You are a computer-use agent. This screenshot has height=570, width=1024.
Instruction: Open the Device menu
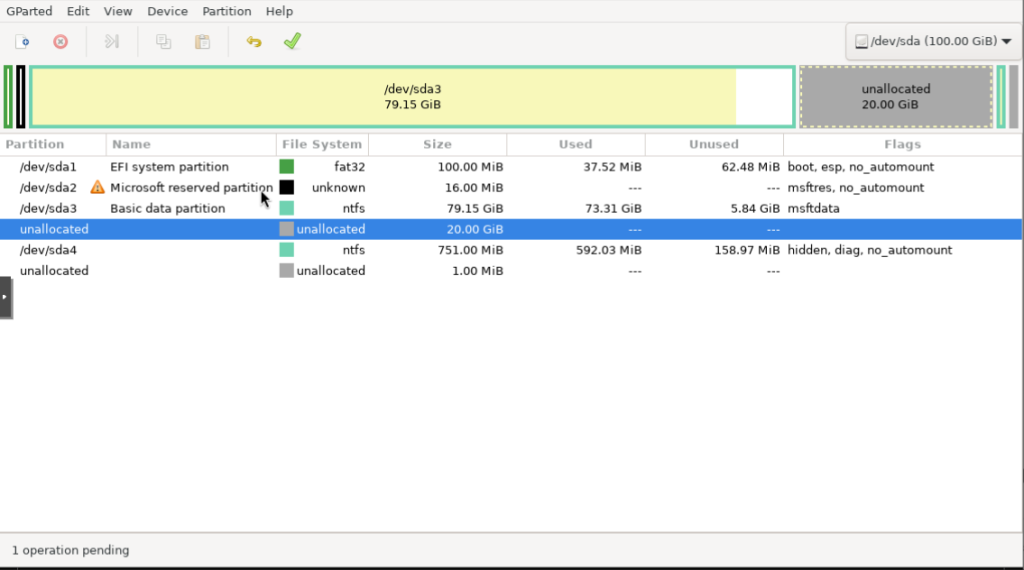(x=167, y=11)
